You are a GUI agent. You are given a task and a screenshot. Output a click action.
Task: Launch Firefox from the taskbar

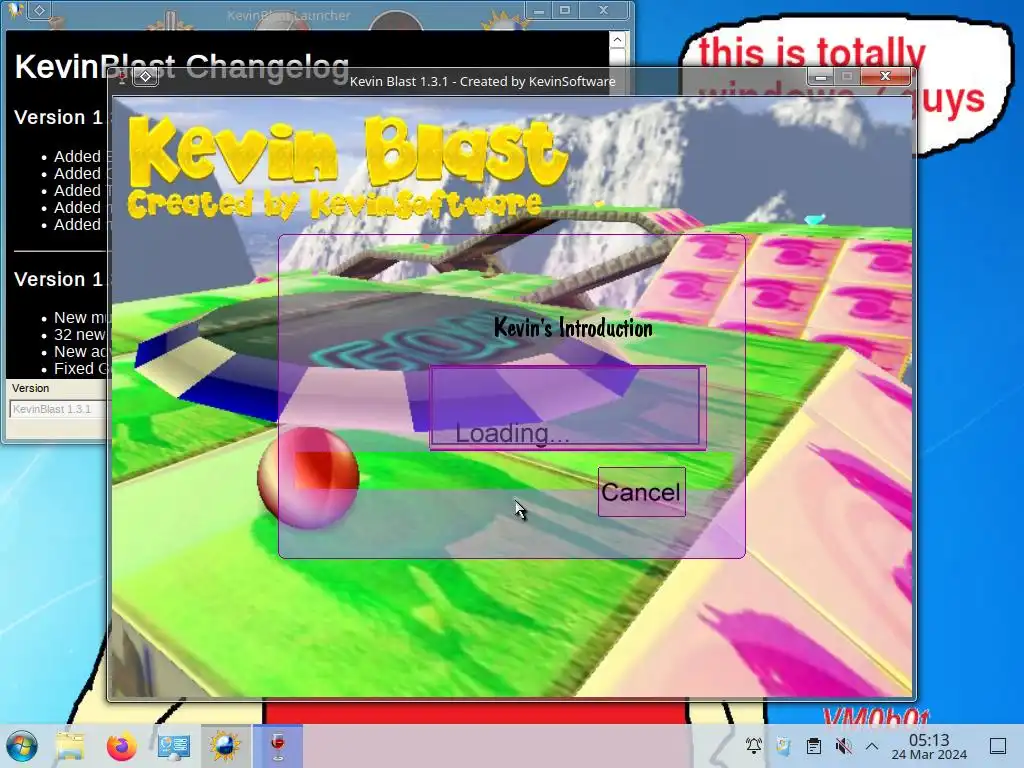pos(121,746)
